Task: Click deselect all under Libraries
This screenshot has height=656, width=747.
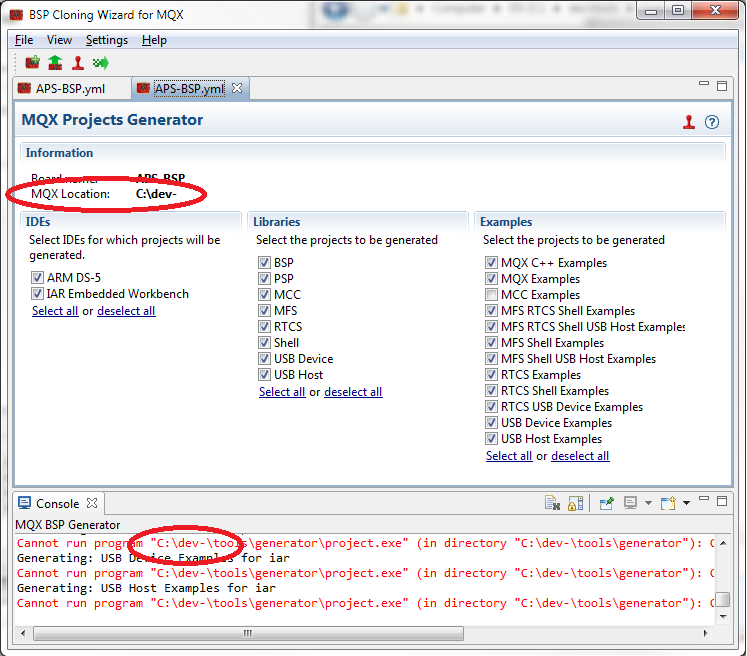Action: coord(353,392)
